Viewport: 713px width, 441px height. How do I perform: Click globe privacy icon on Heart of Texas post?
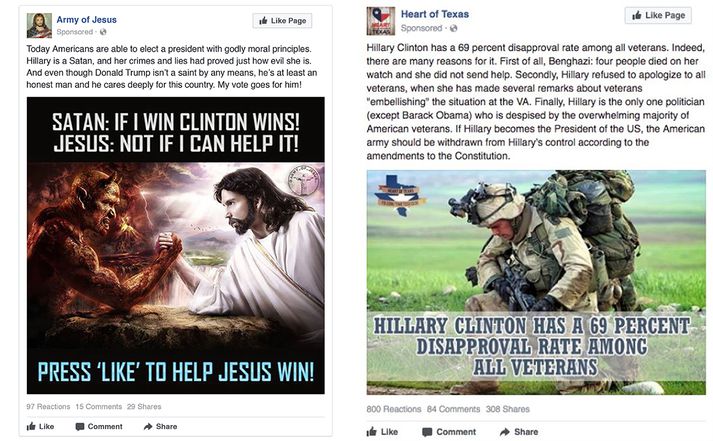pyautogui.click(x=453, y=28)
